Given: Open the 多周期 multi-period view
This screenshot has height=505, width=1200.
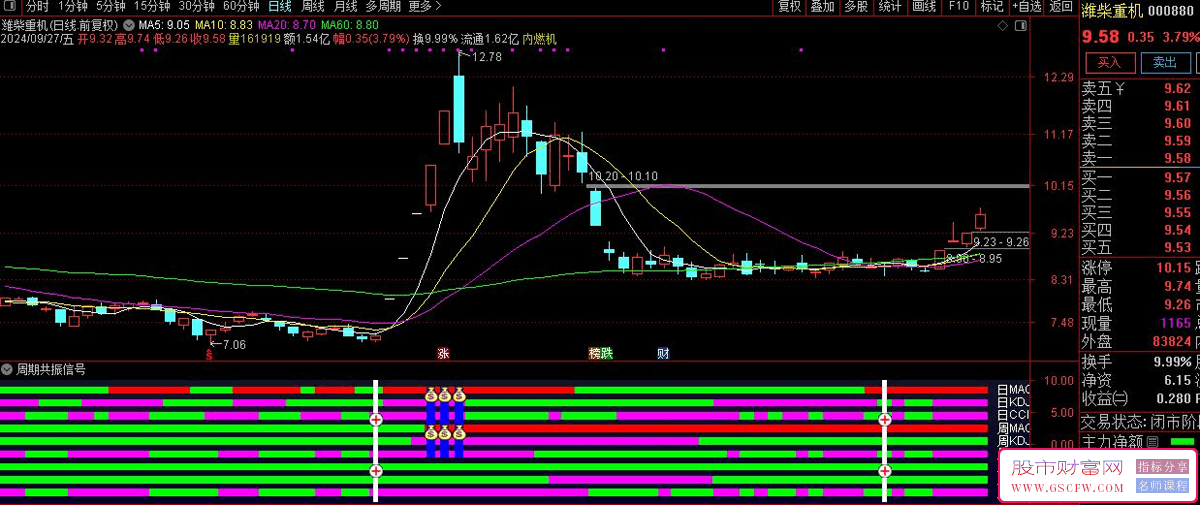Looking at the screenshot, I should (x=383, y=7).
